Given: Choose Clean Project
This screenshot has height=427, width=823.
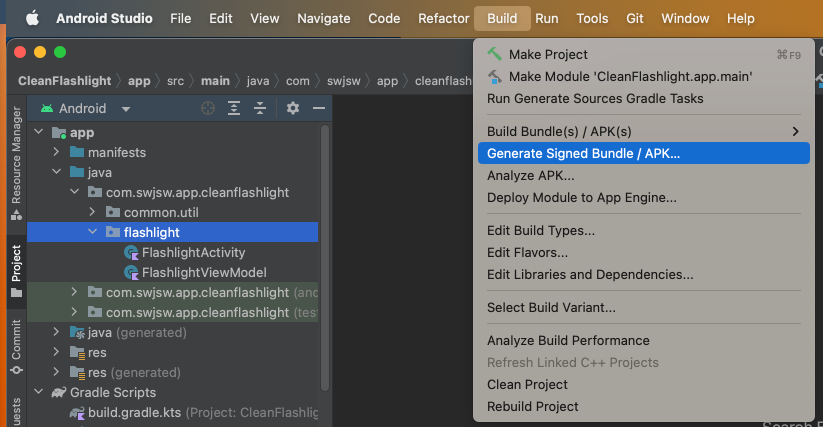Looking at the screenshot, I should tap(643, 385).
